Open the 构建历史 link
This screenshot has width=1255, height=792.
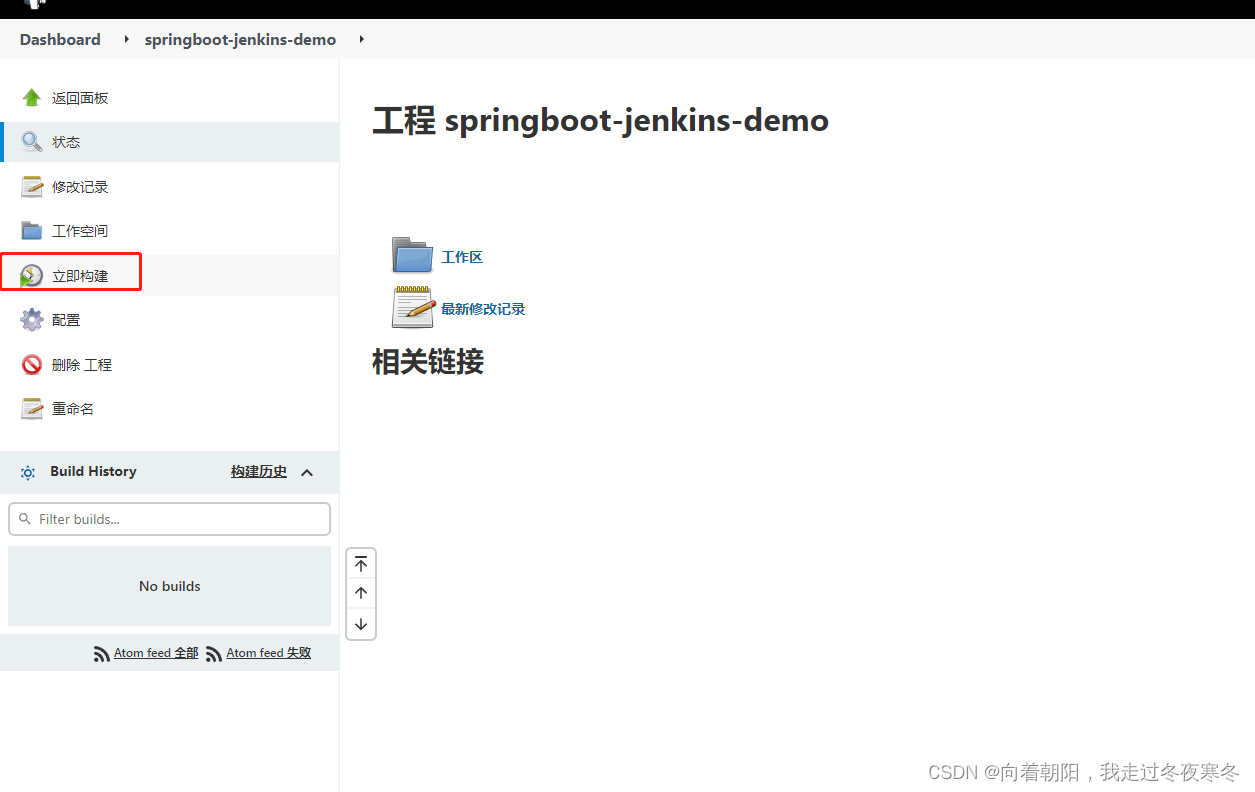pyautogui.click(x=259, y=472)
